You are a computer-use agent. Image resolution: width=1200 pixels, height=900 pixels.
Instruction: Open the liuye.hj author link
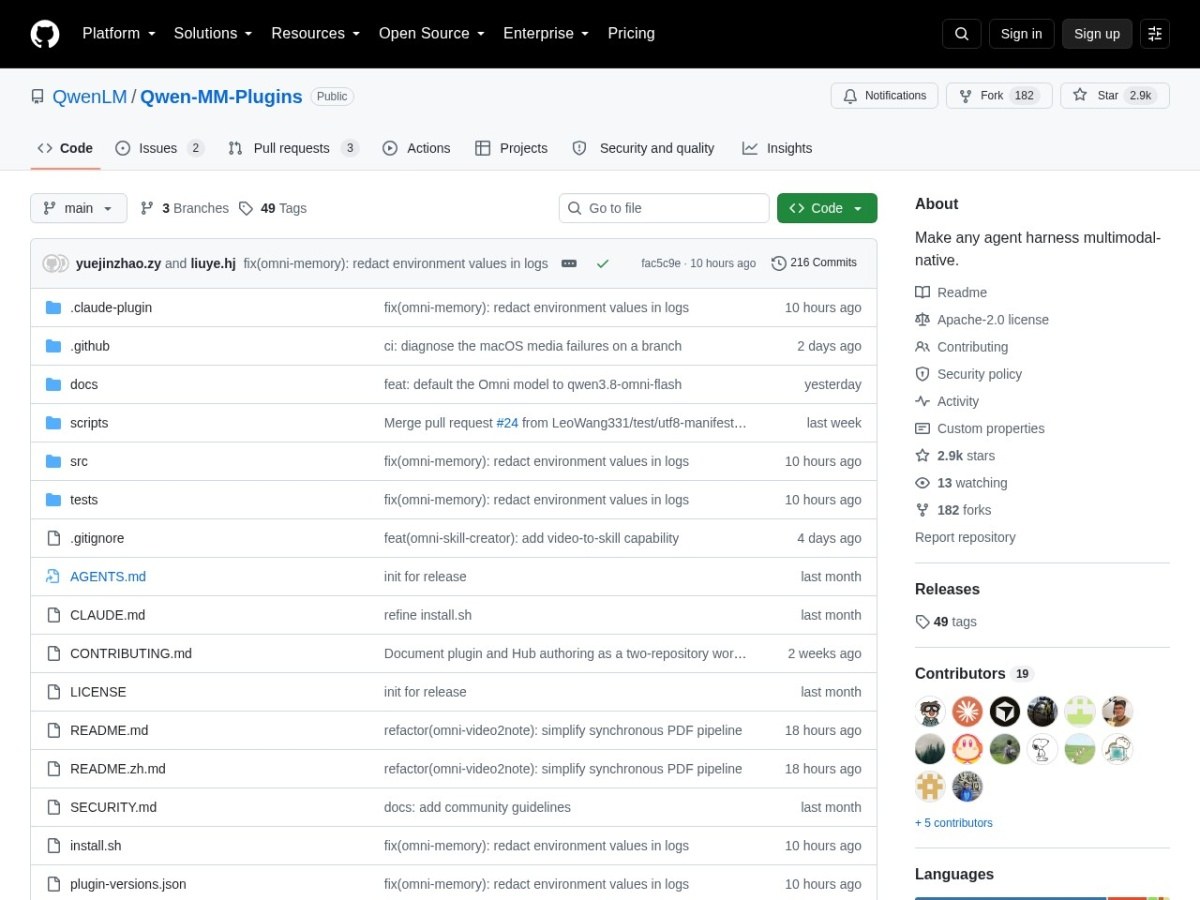click(213, 264)
